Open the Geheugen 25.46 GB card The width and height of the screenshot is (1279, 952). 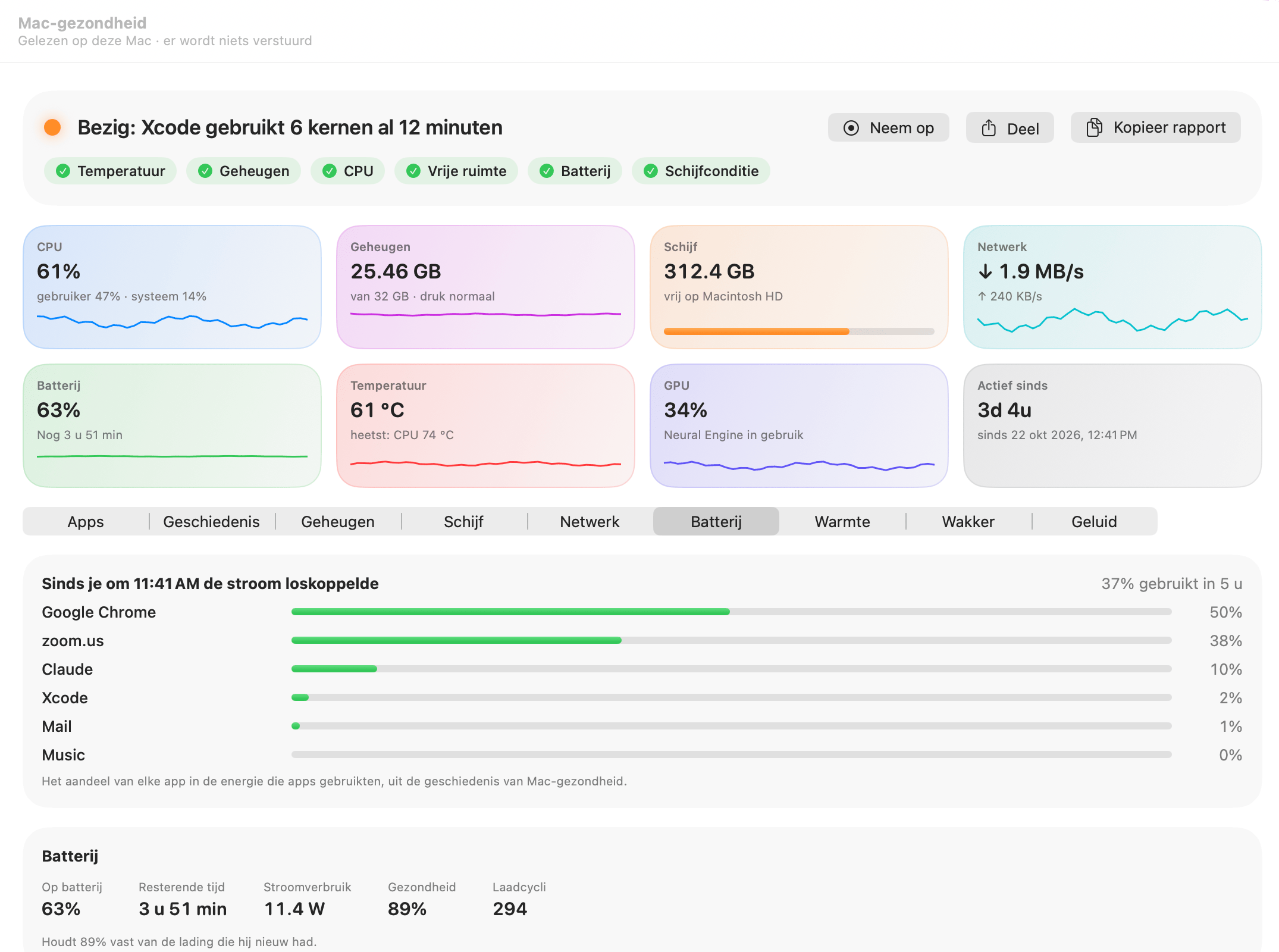(x=485, y=287)
